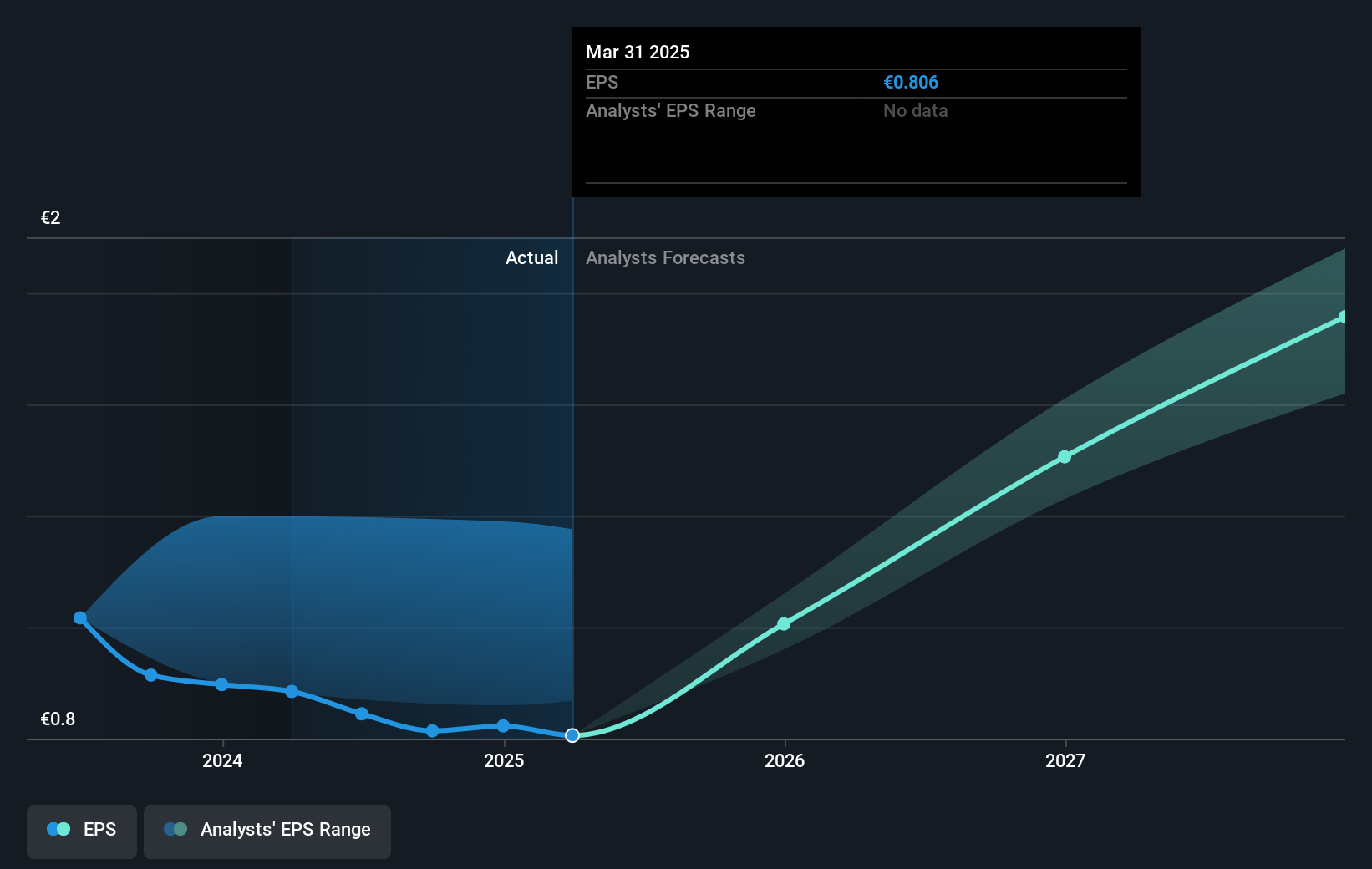Click the €0.8 y-axis label

pyautogui.click(x=58, y=719)
